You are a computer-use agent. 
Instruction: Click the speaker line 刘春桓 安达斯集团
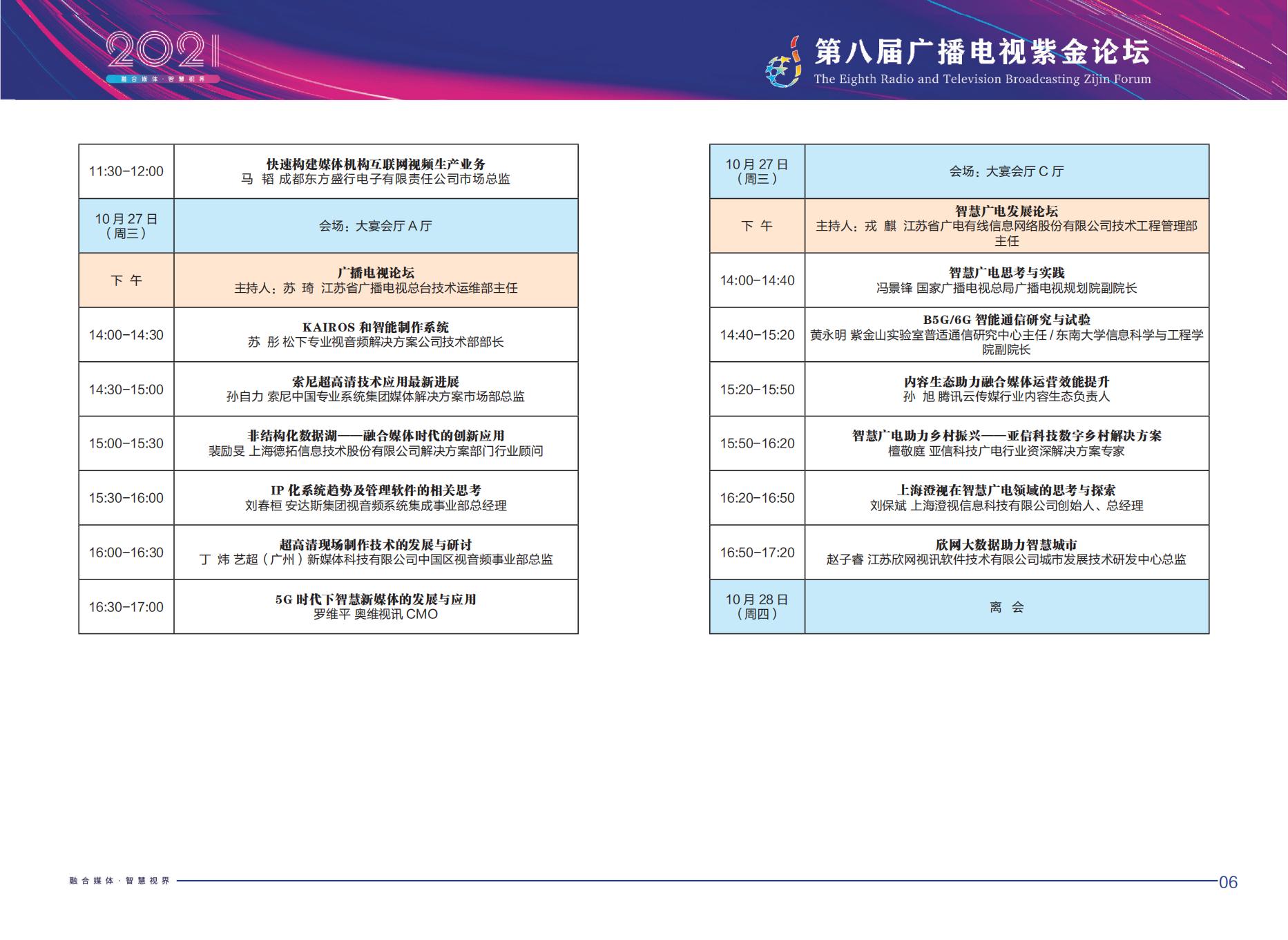tap(376, 506)
